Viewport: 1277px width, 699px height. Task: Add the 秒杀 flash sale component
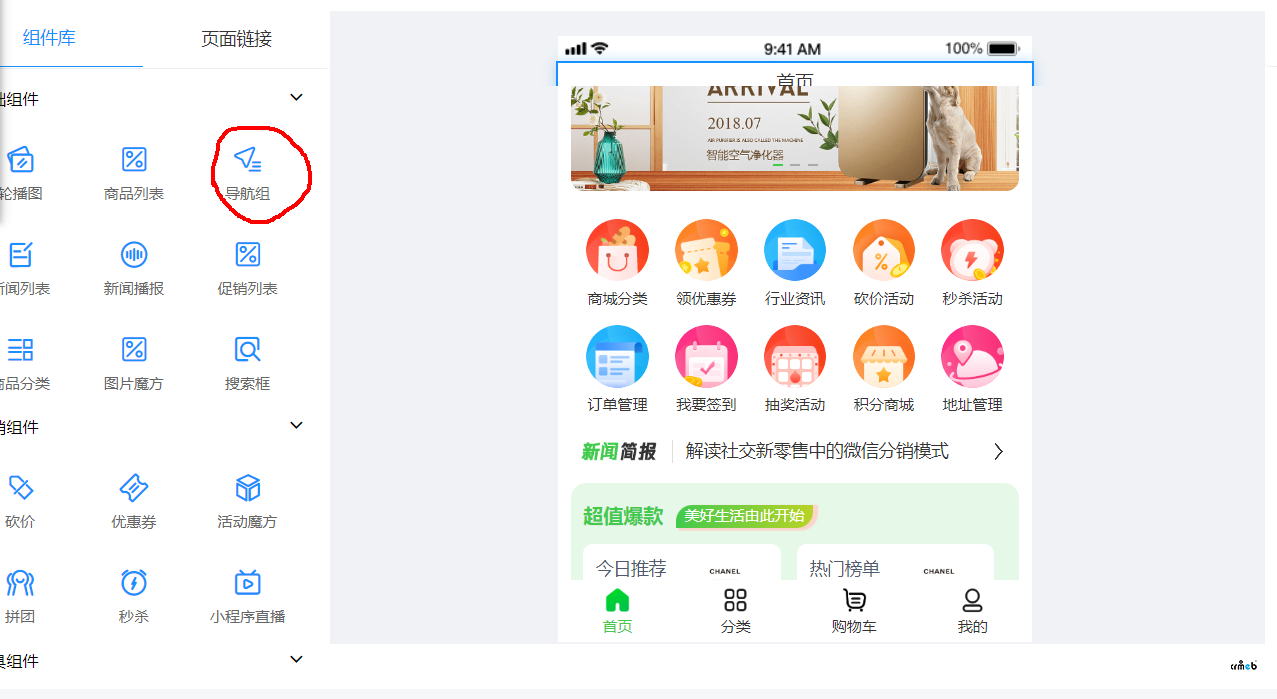(x=134, y=583)
